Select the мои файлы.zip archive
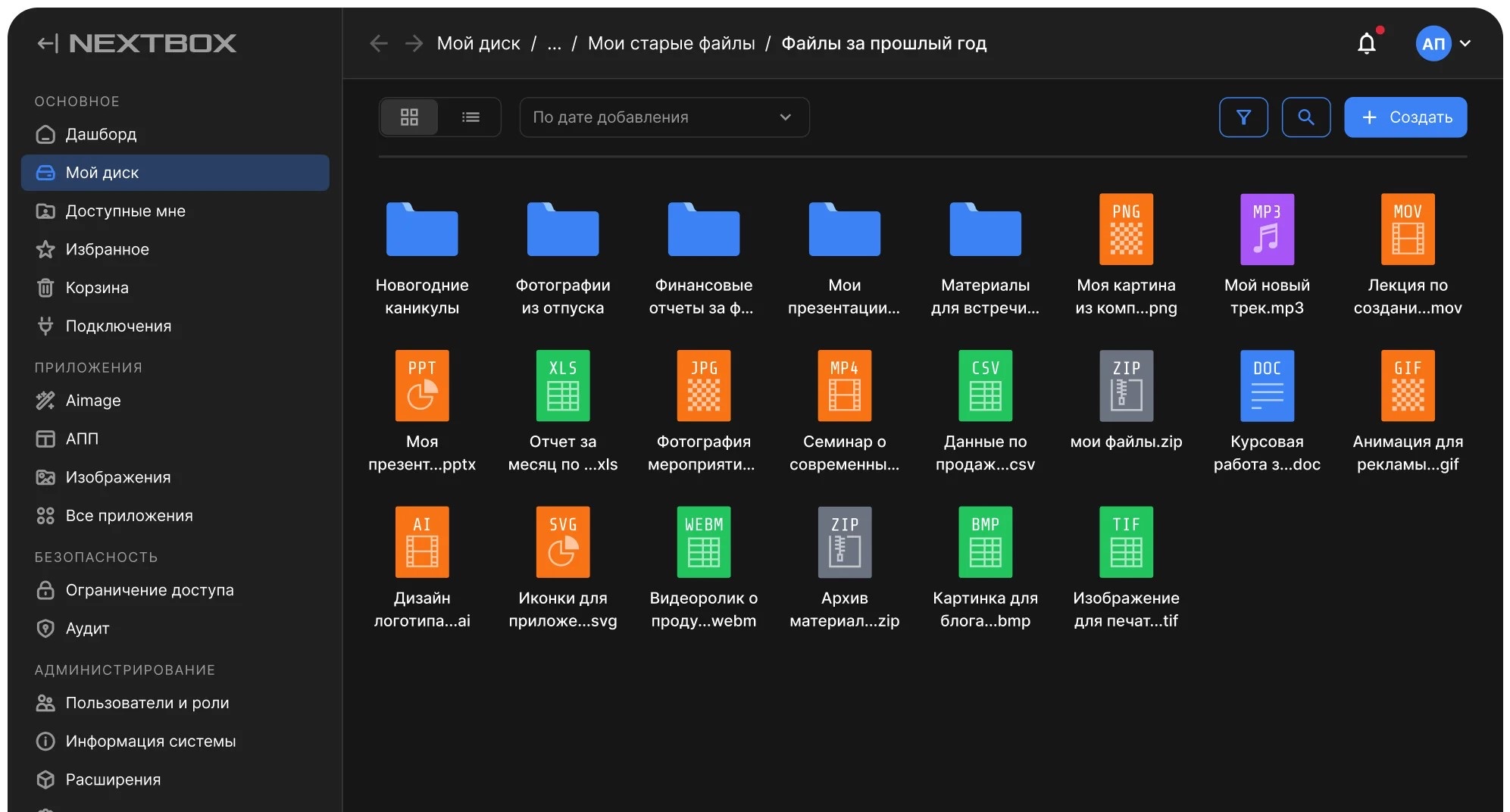Image resolution: width=1510 pixels, height=812 pixels. [x=1126, y=402]
